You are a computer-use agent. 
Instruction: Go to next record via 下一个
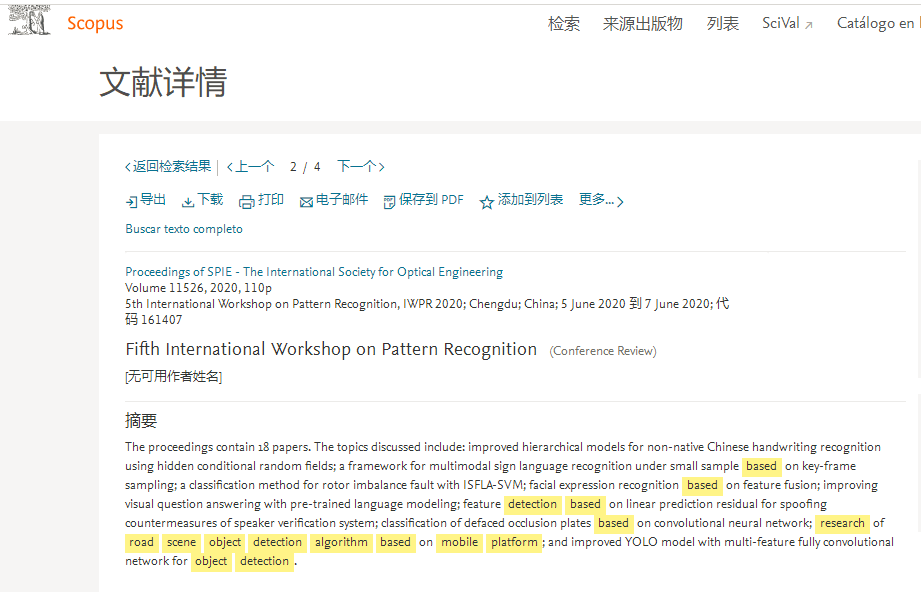point(360,167)
